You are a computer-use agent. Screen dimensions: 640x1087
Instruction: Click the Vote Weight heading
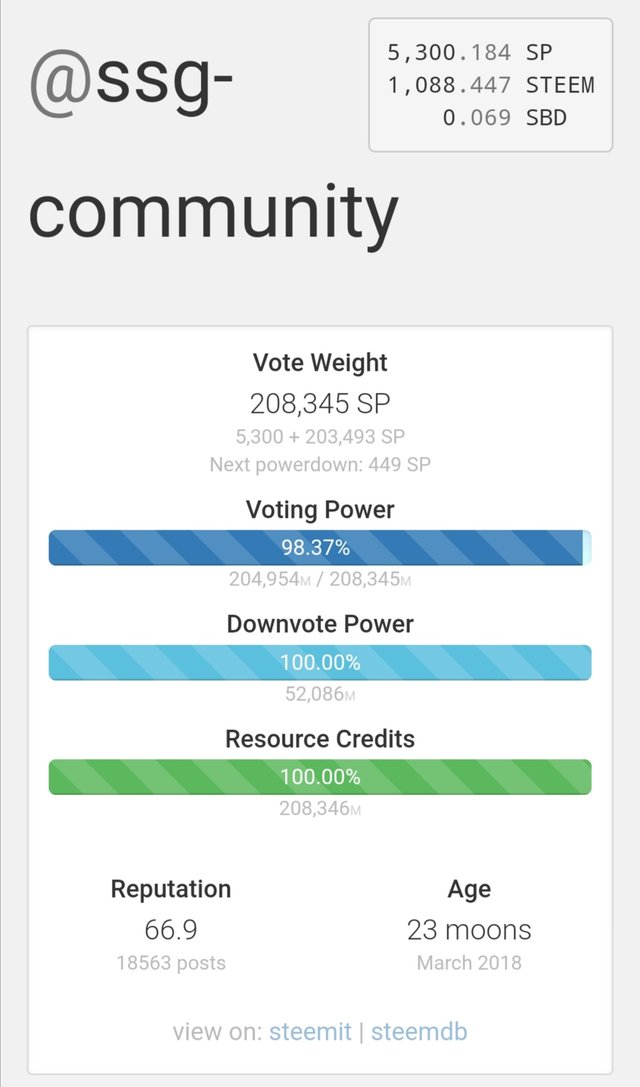(x=320, y=362)
